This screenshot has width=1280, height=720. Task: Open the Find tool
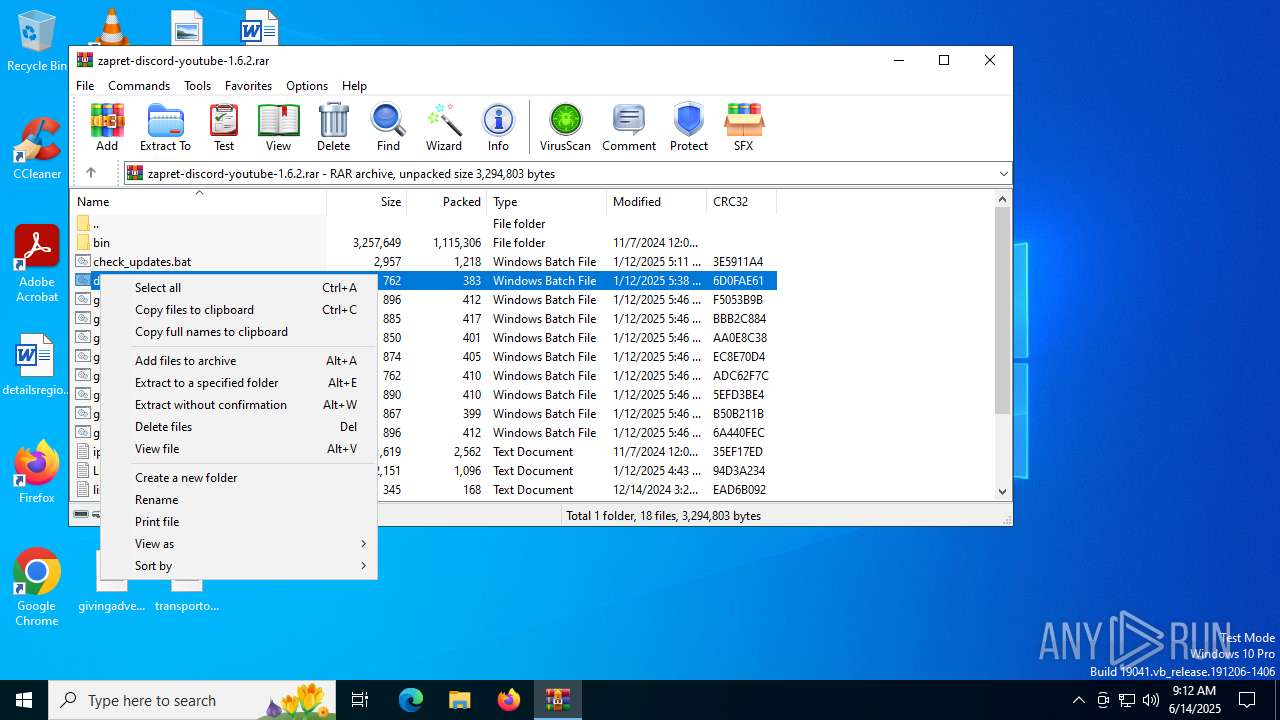tap(388, 127)
